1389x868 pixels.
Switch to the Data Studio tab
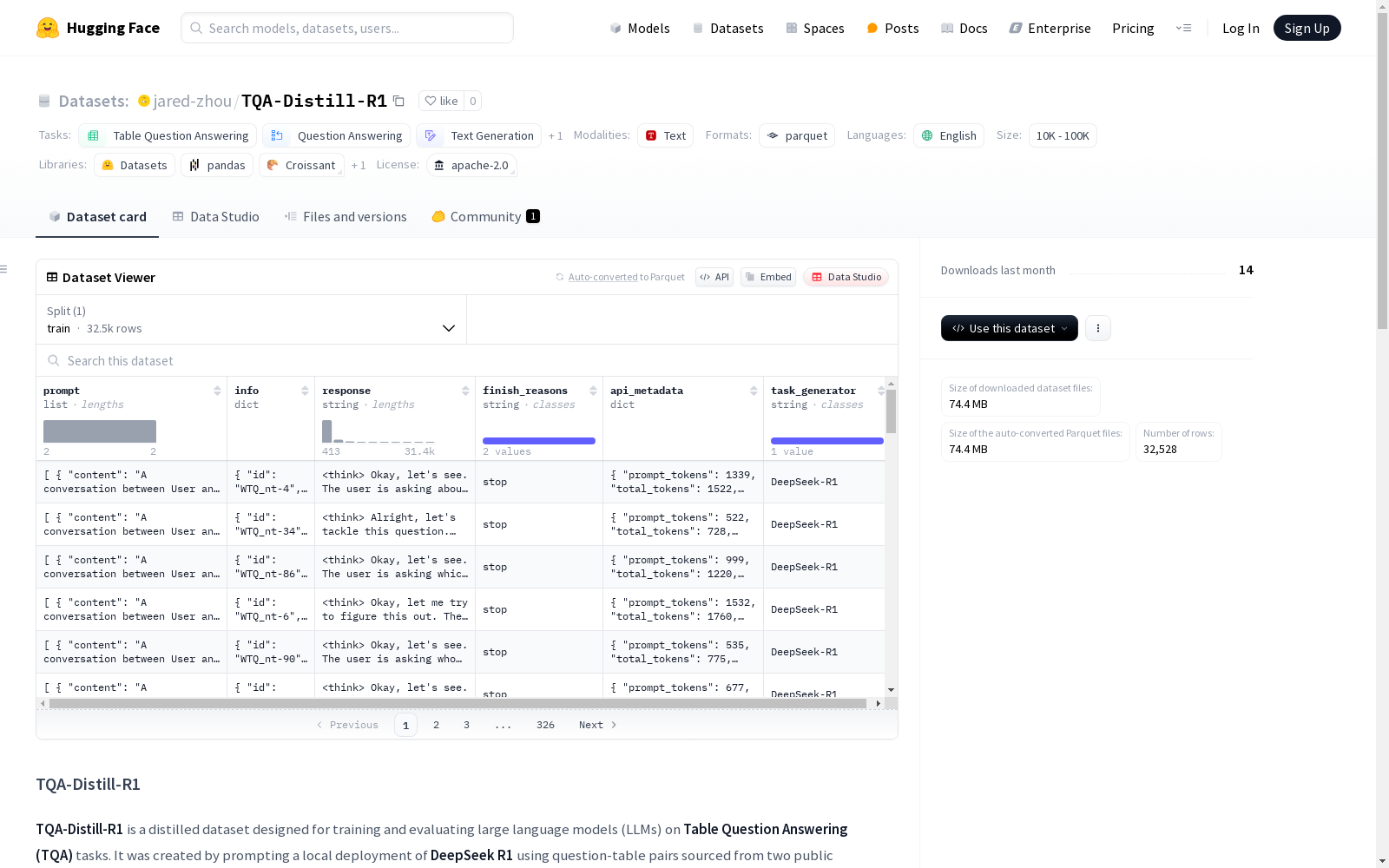(x=215, y=217)
